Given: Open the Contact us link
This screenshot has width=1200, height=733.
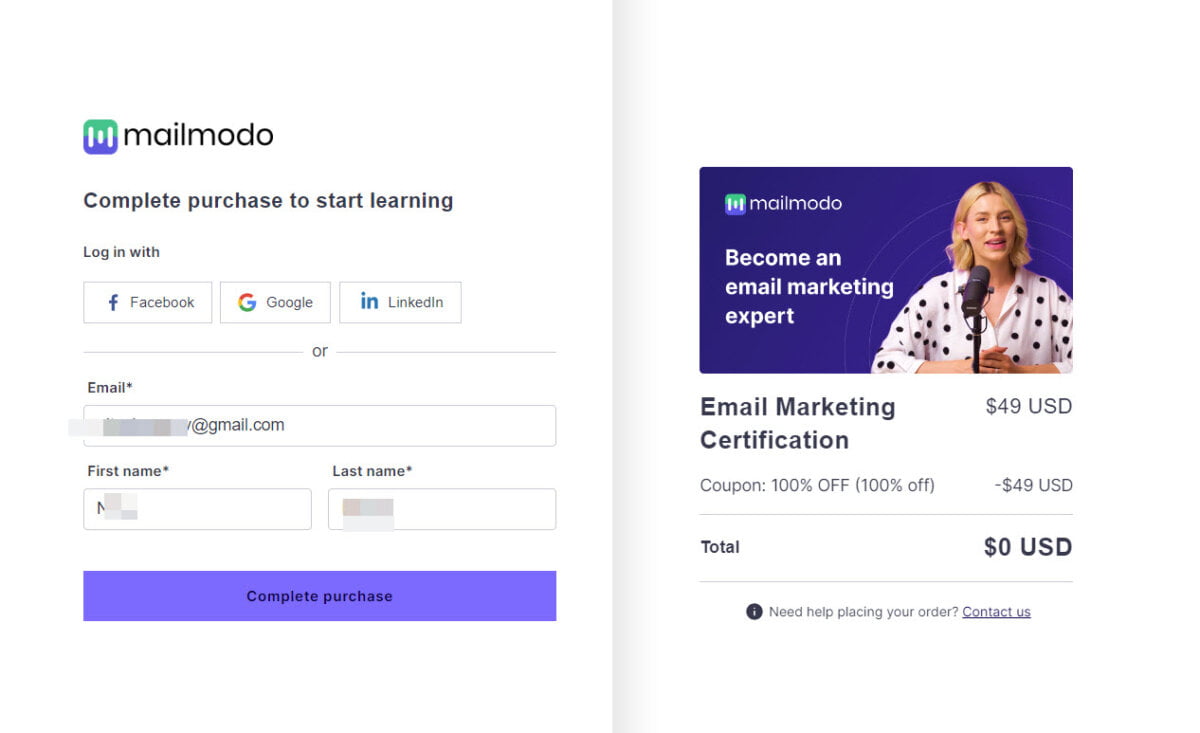Looking at the screenshot, I should 996,611.
